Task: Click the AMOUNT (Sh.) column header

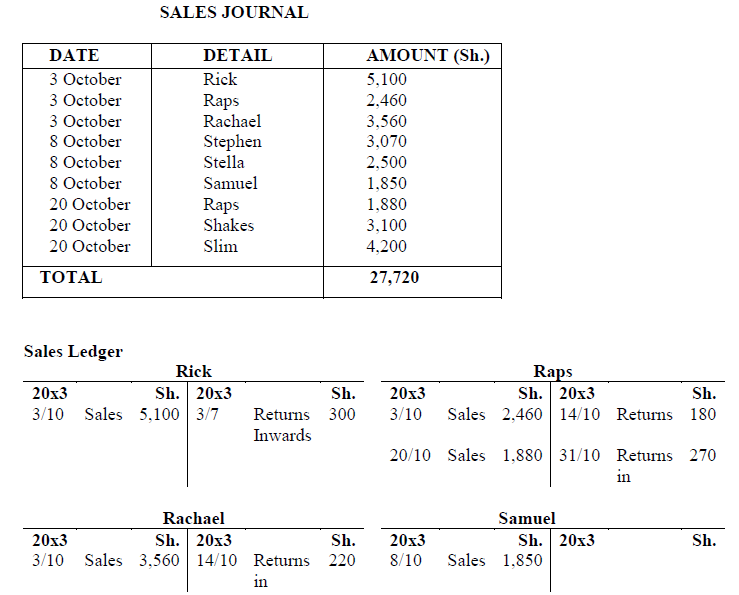Action: [428, 56]
